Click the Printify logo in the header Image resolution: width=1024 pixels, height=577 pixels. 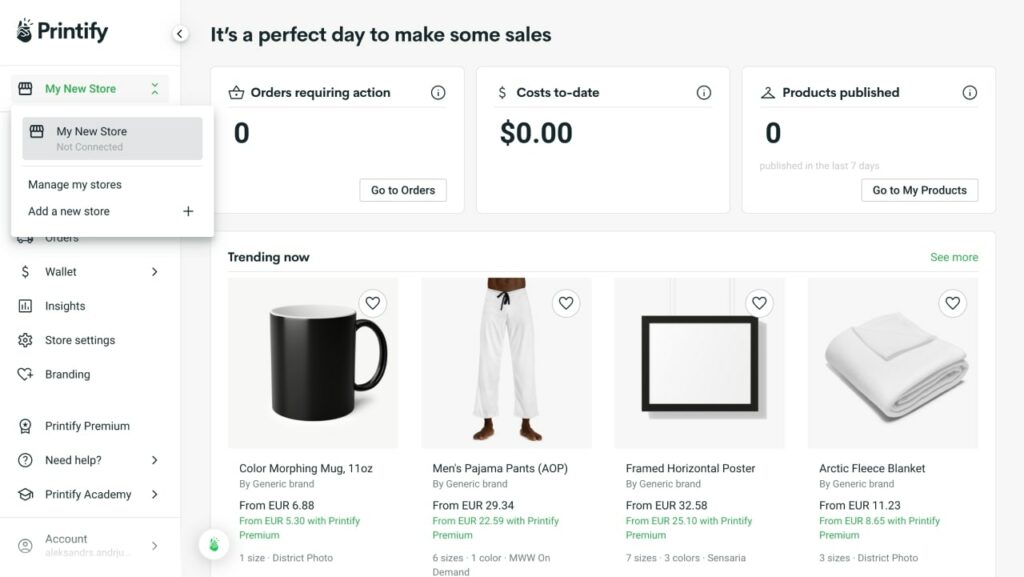(x=62, y=31)
